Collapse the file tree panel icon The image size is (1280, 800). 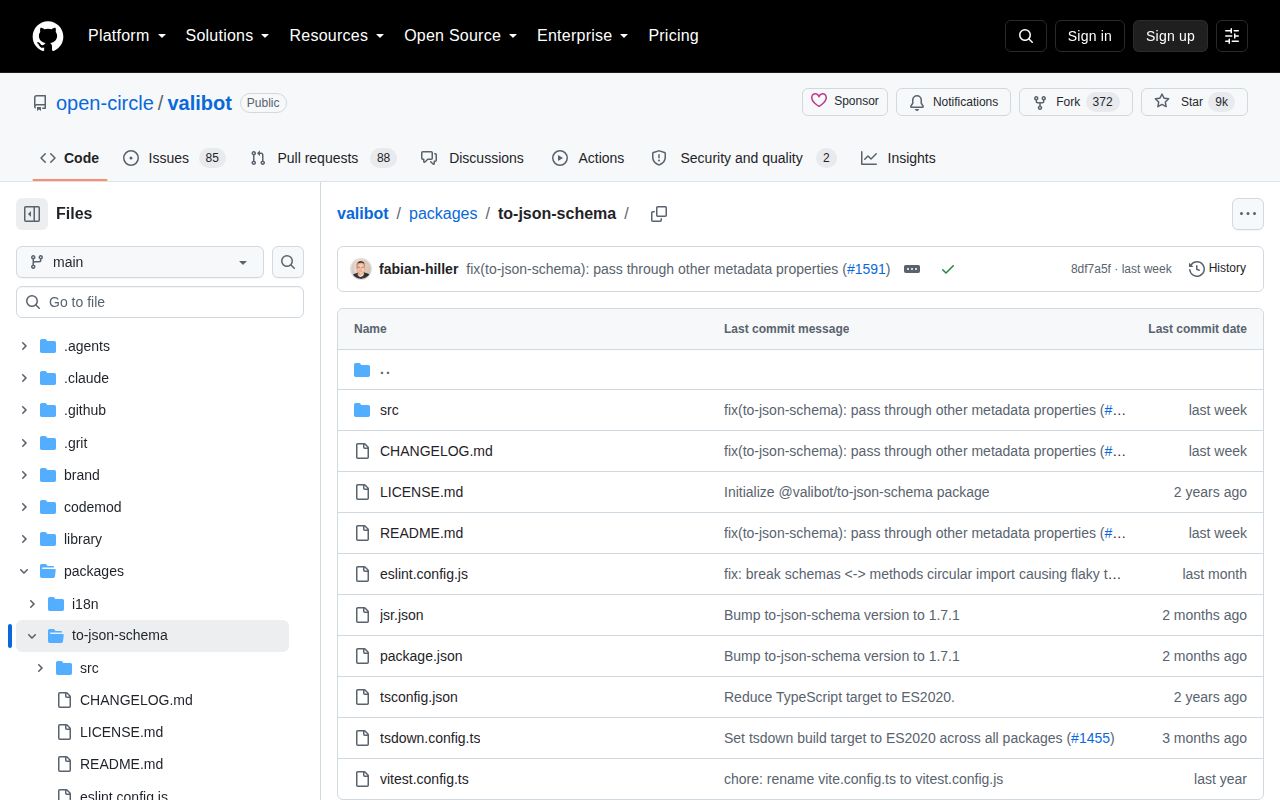click(x=32, y=214)
